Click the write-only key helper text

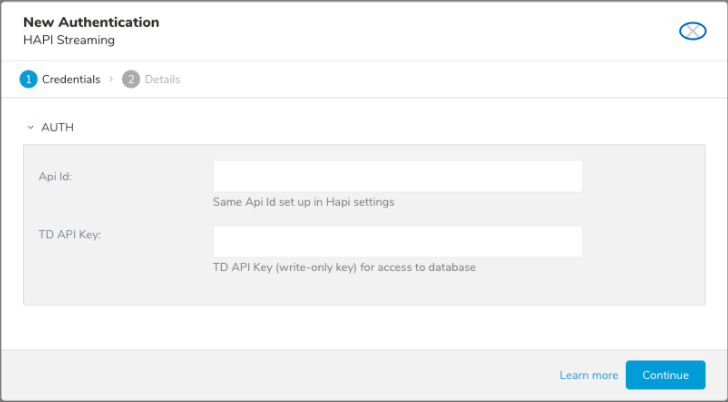click(x=344, y=267)
